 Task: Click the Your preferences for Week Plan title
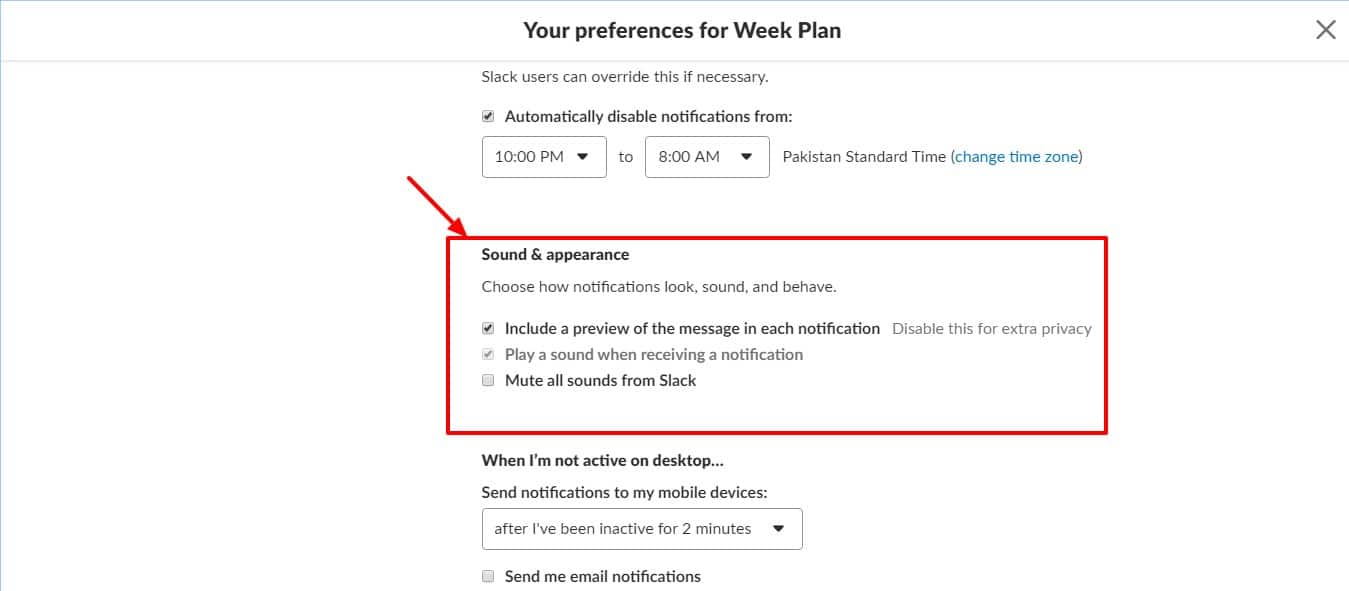coord(682,31)
